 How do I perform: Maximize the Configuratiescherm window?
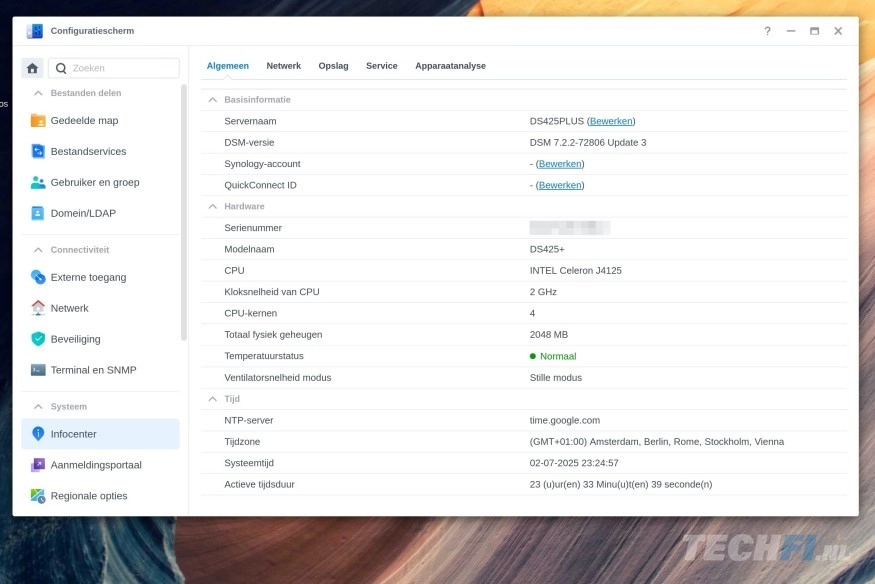click(814, 31)
